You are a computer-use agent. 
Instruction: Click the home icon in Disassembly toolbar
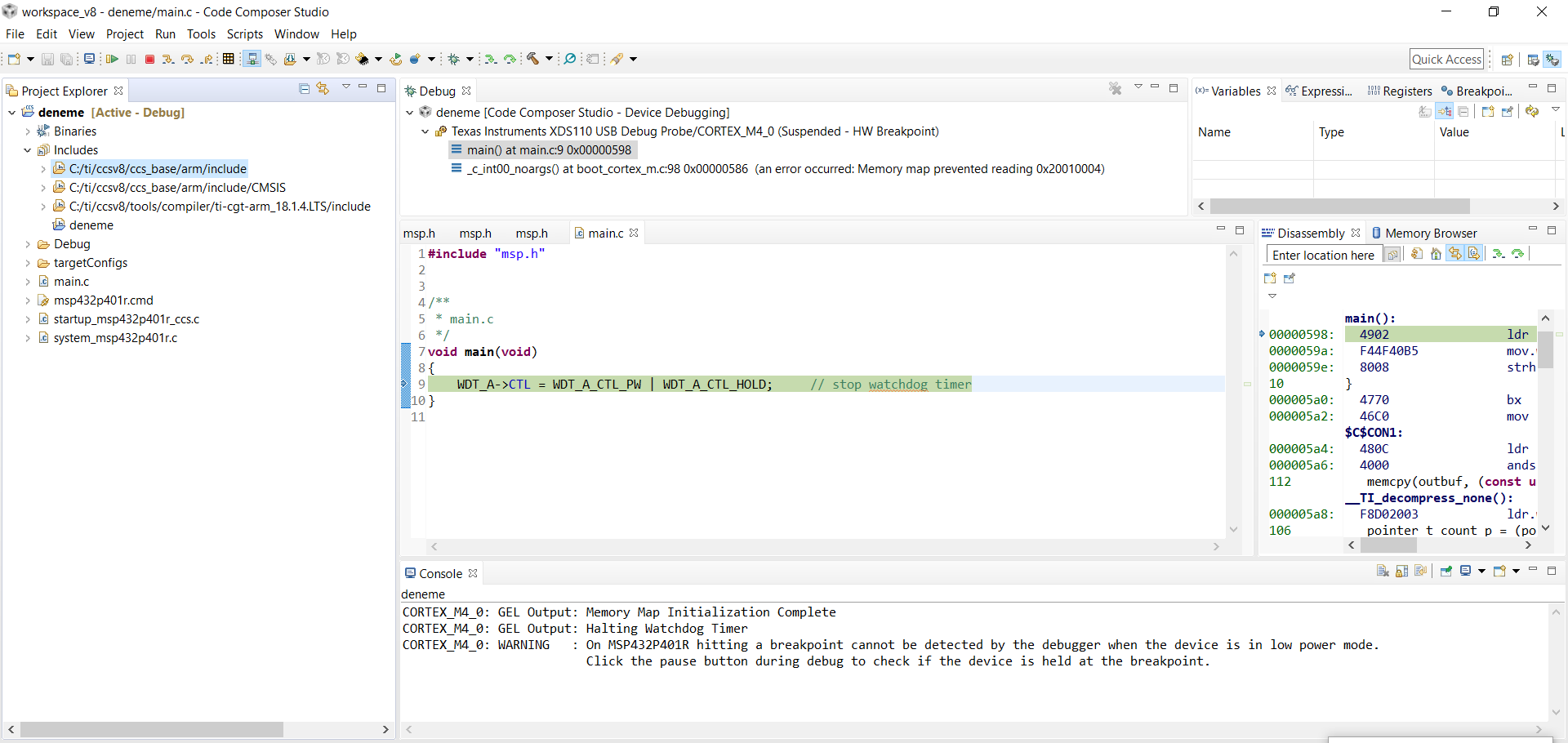point(1436,254)
